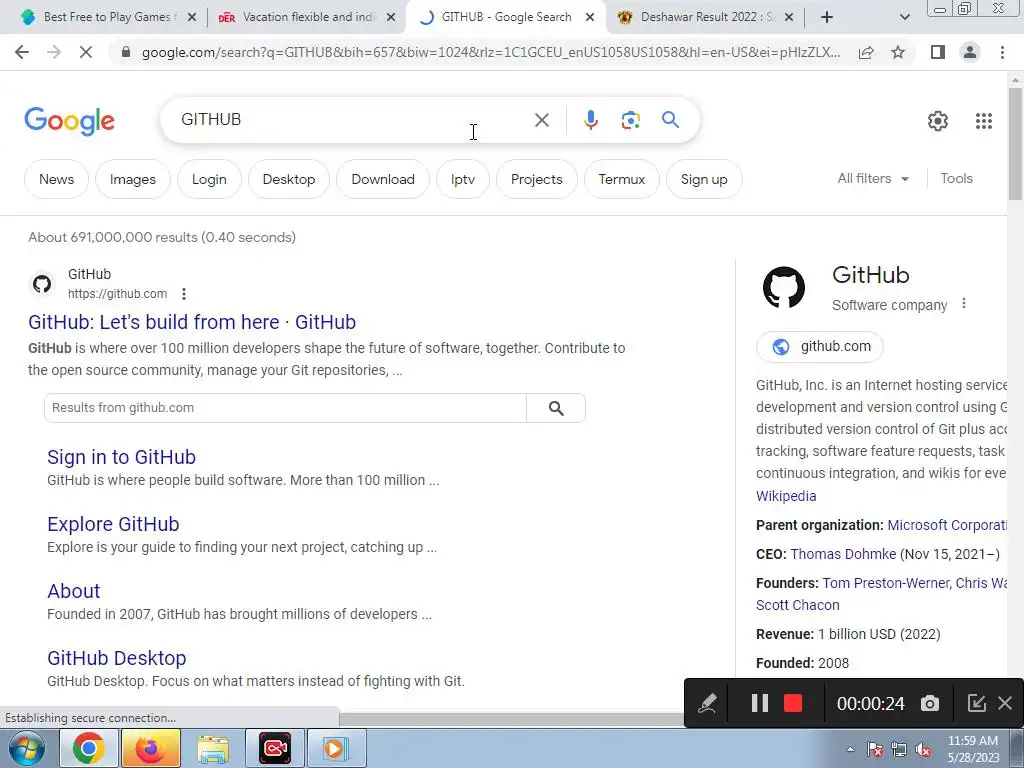This screenshot has height=768, width=1024.
Task: Open the Wikipedia link
Action: (786, 496)
